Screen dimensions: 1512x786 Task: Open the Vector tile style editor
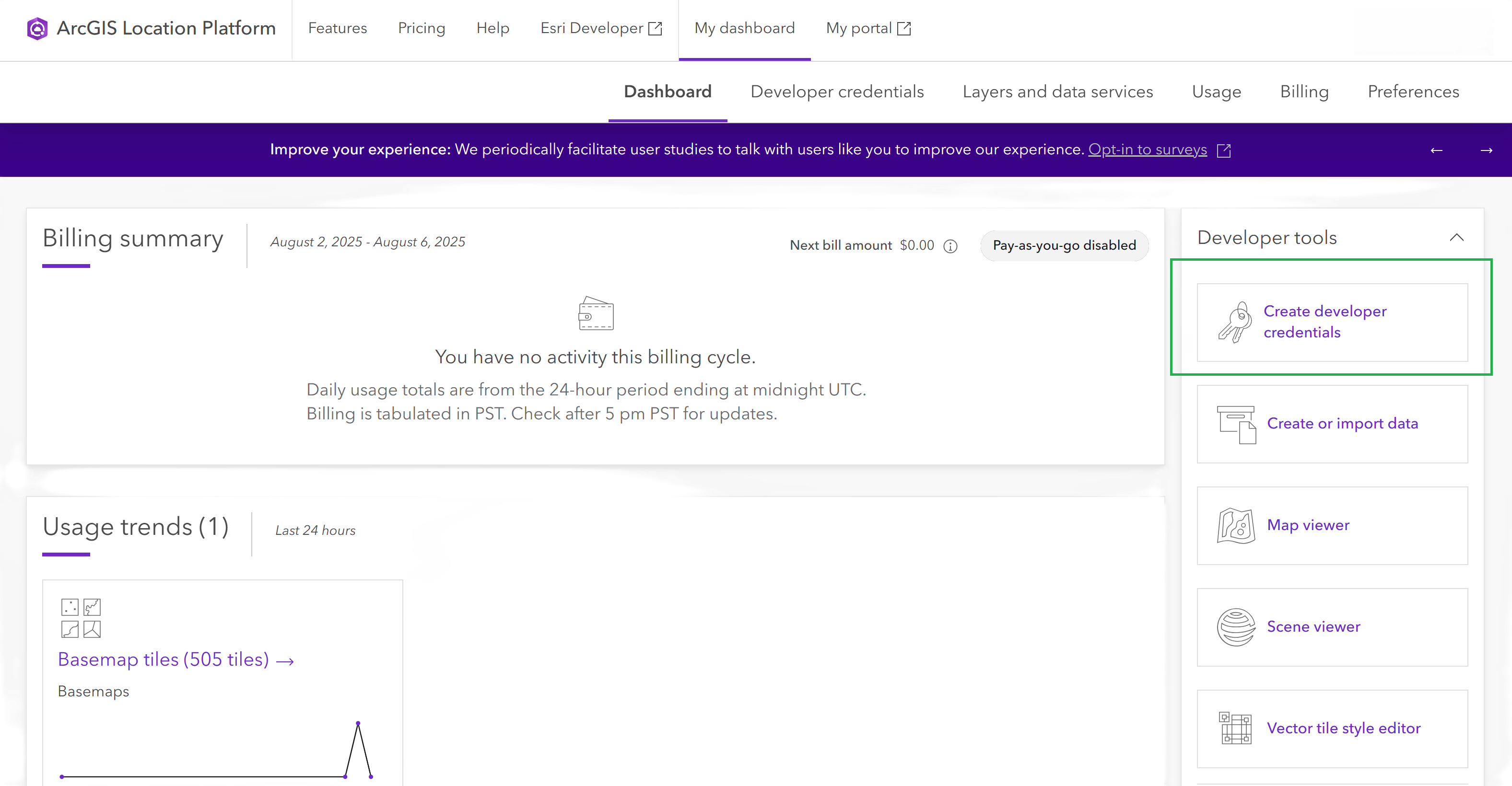point(1332,728)
